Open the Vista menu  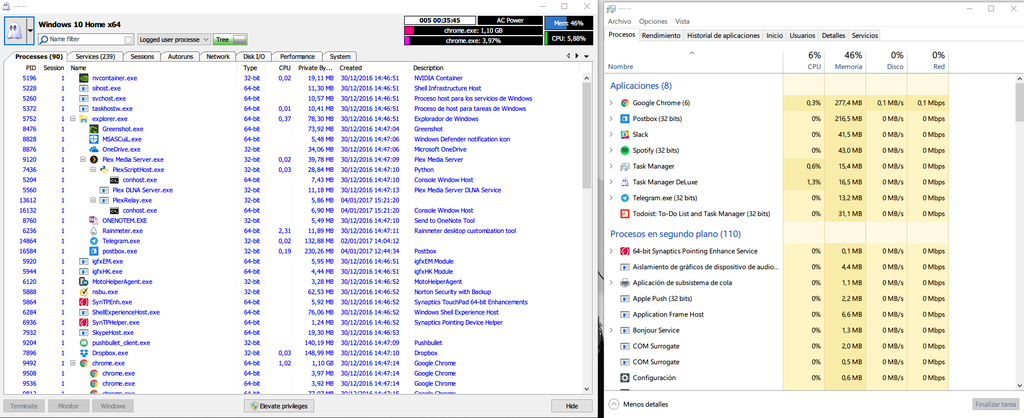[682, 22]
